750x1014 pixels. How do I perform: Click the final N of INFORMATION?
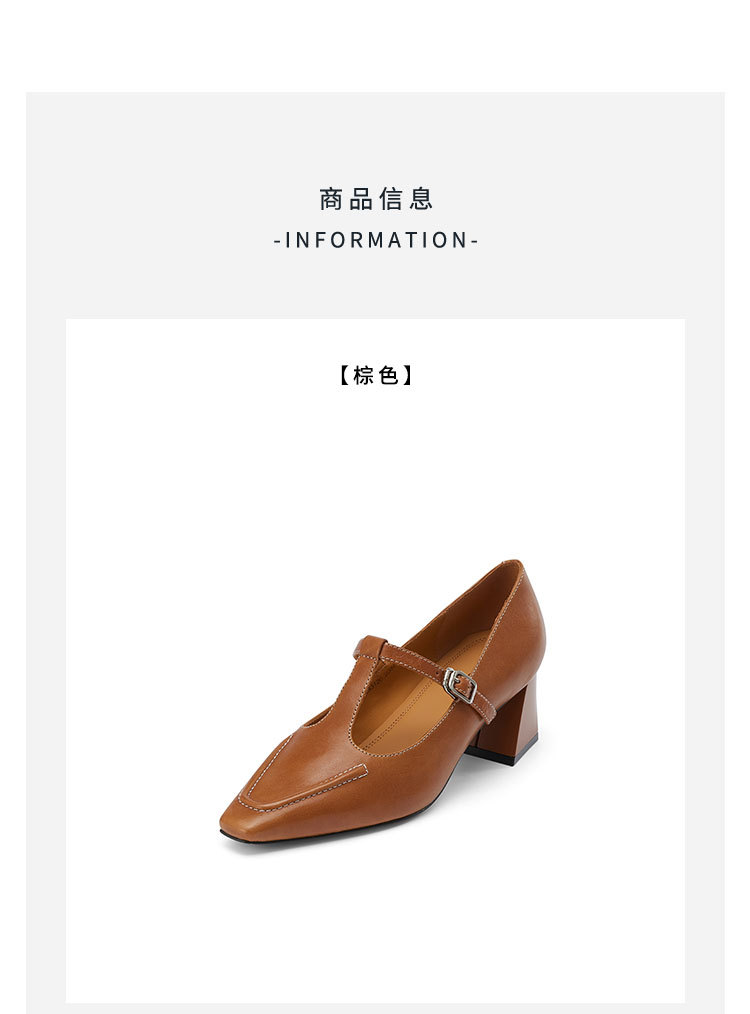[460, 240]
